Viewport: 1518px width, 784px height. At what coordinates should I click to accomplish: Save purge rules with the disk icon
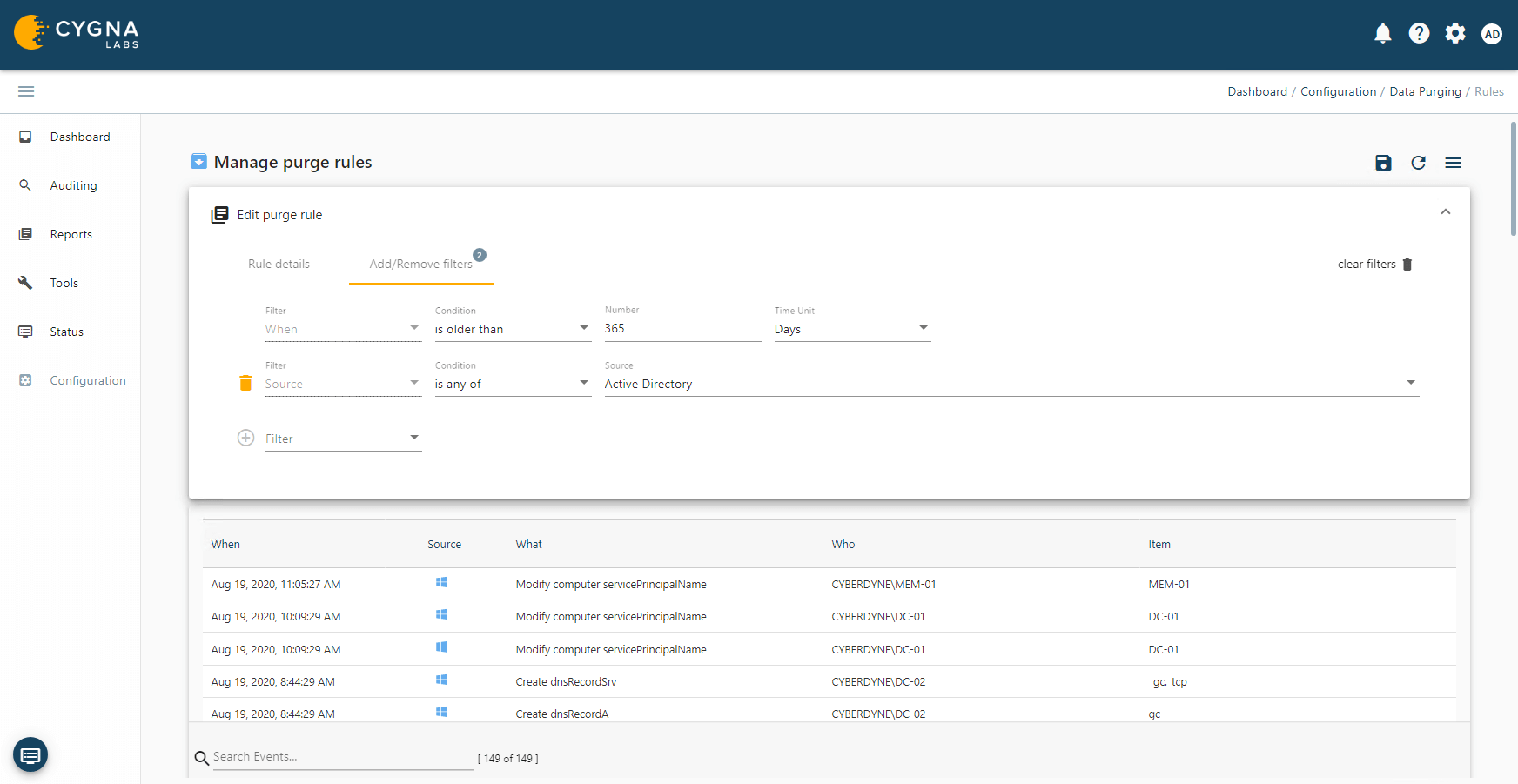[1383, 163]
